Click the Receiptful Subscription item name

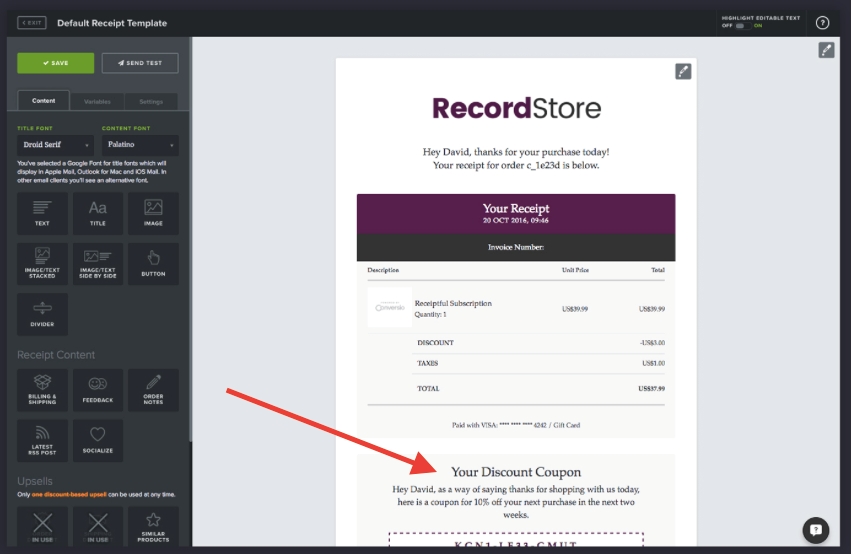[453, 303]
